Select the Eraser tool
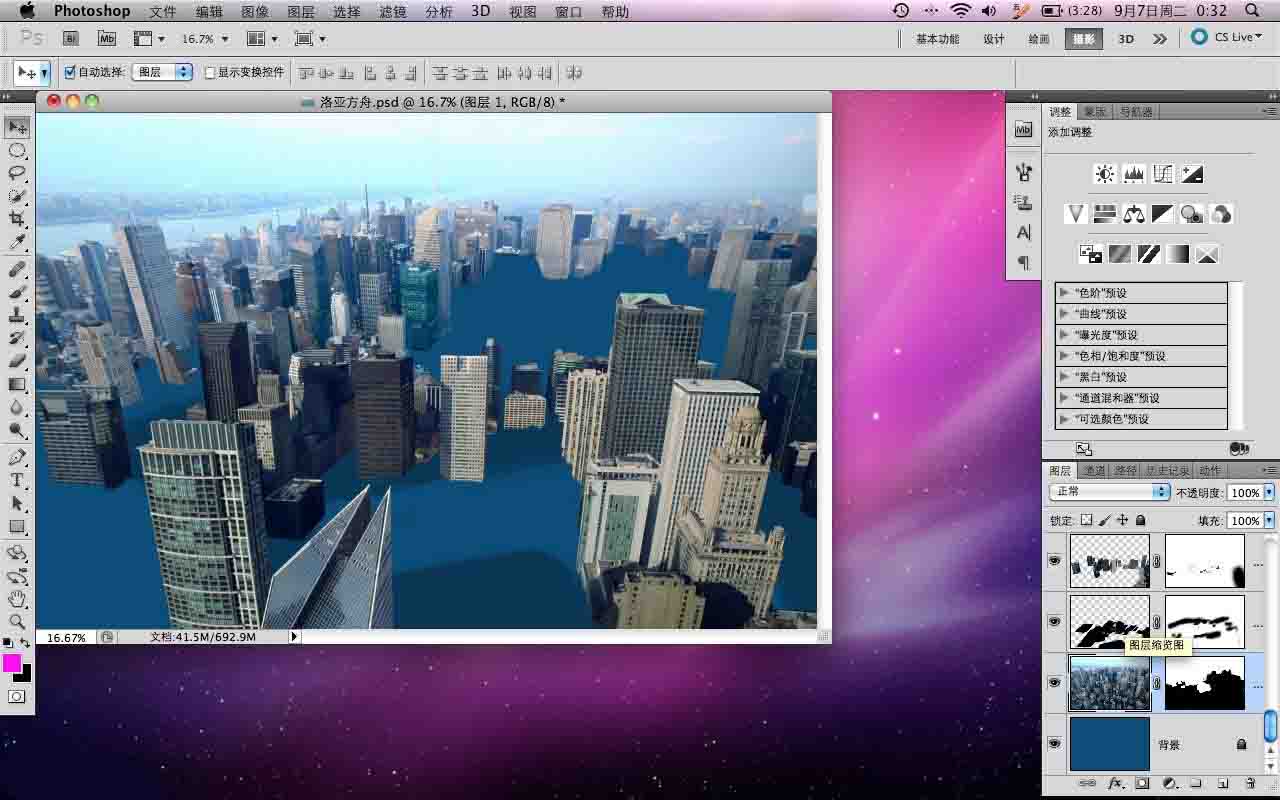Viewport: 1280px width, 800px height. click(x=17, y=361)
